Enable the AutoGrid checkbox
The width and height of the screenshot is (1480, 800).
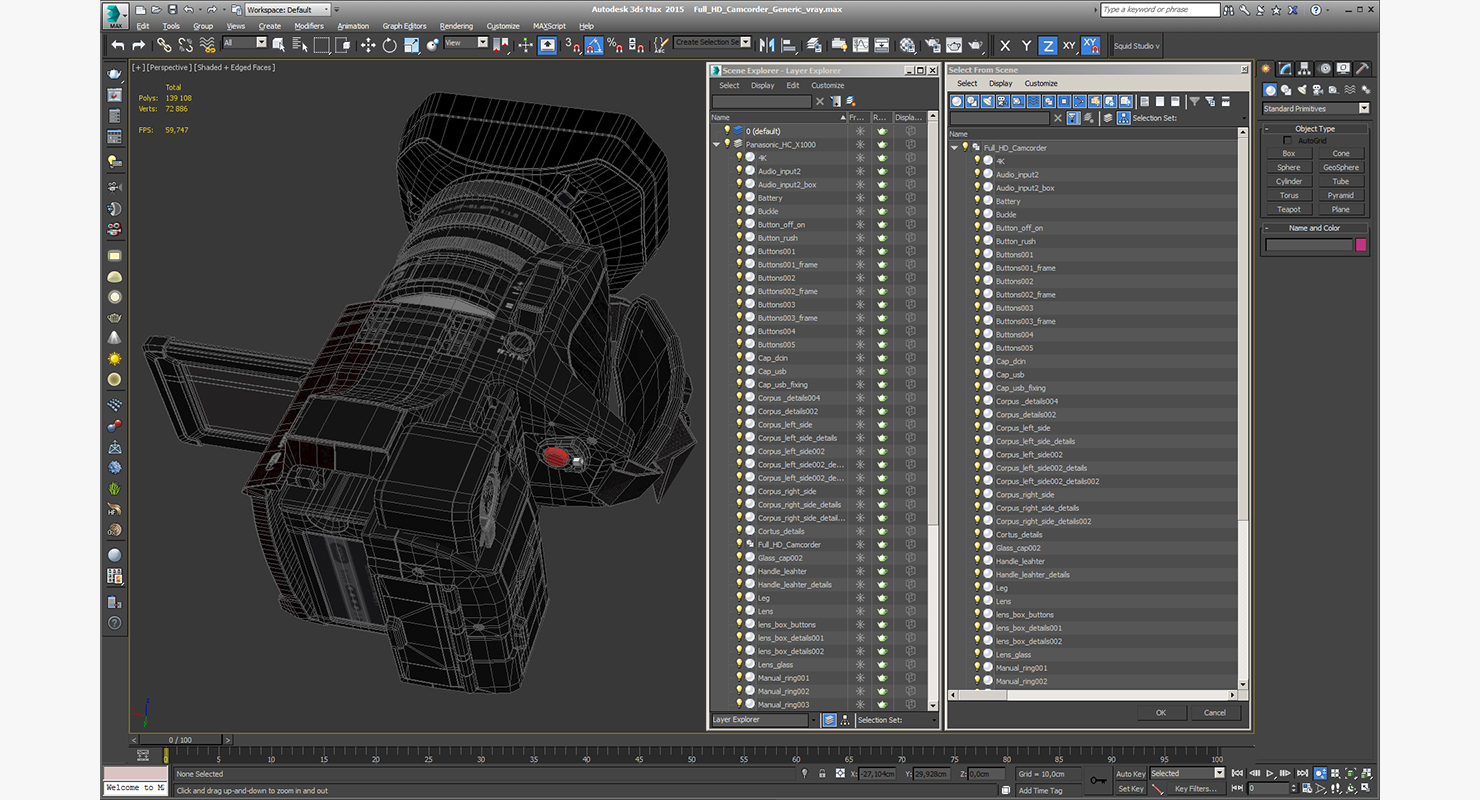(1287, 141)
